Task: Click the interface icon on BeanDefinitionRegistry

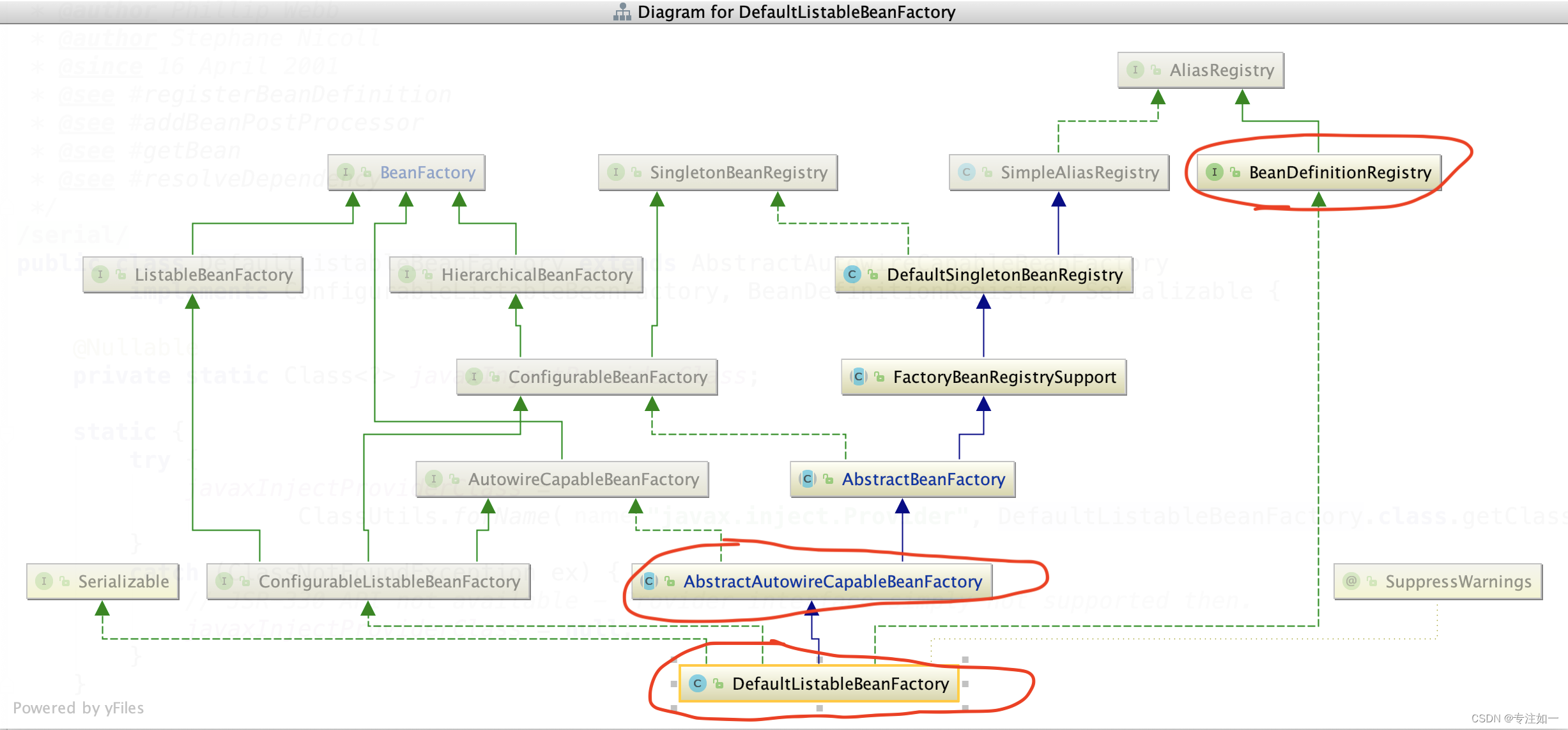Action: tap(1215, 173)
